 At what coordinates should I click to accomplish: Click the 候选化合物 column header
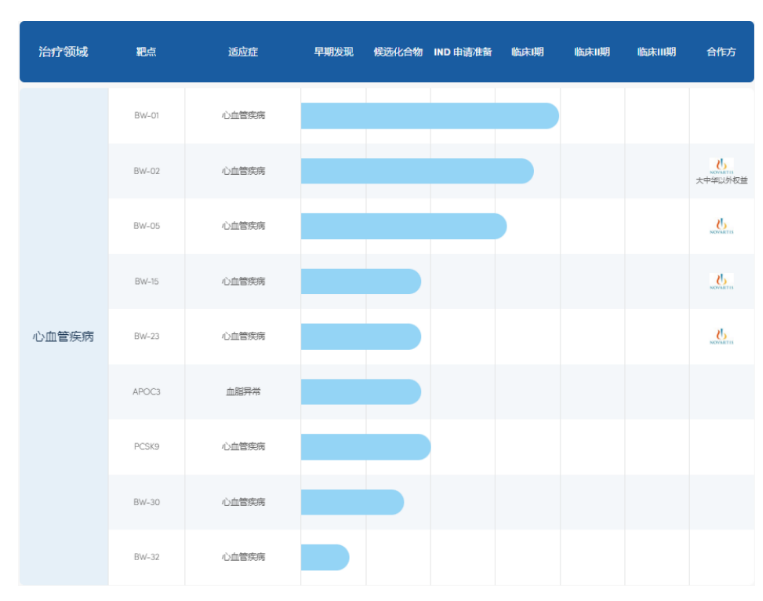click(x=398, y=52)
